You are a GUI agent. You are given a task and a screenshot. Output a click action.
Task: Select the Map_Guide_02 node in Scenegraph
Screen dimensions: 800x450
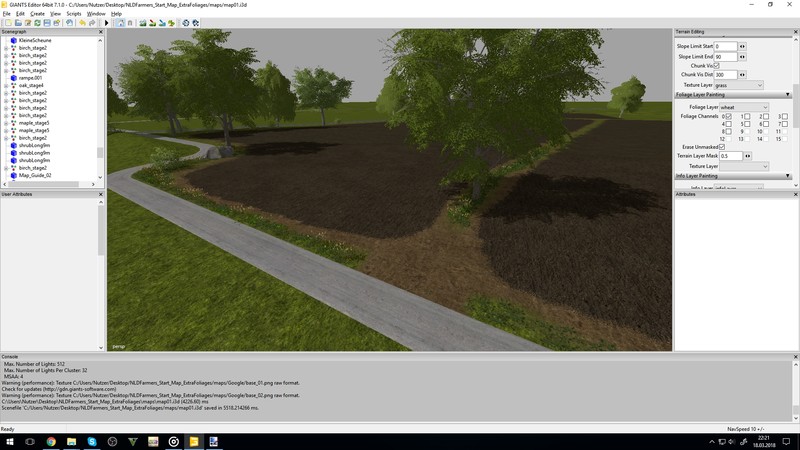tap(35, 175)
